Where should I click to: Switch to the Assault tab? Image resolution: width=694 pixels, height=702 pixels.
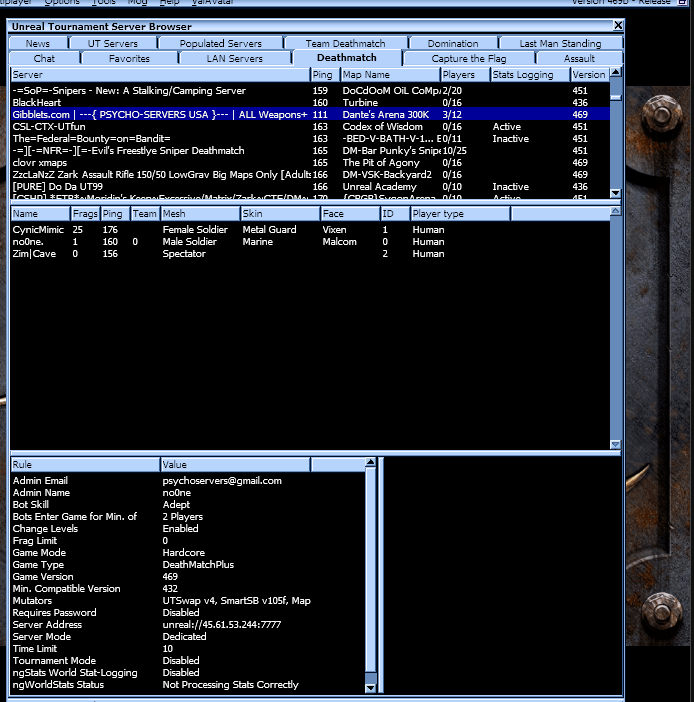[579, 59]
